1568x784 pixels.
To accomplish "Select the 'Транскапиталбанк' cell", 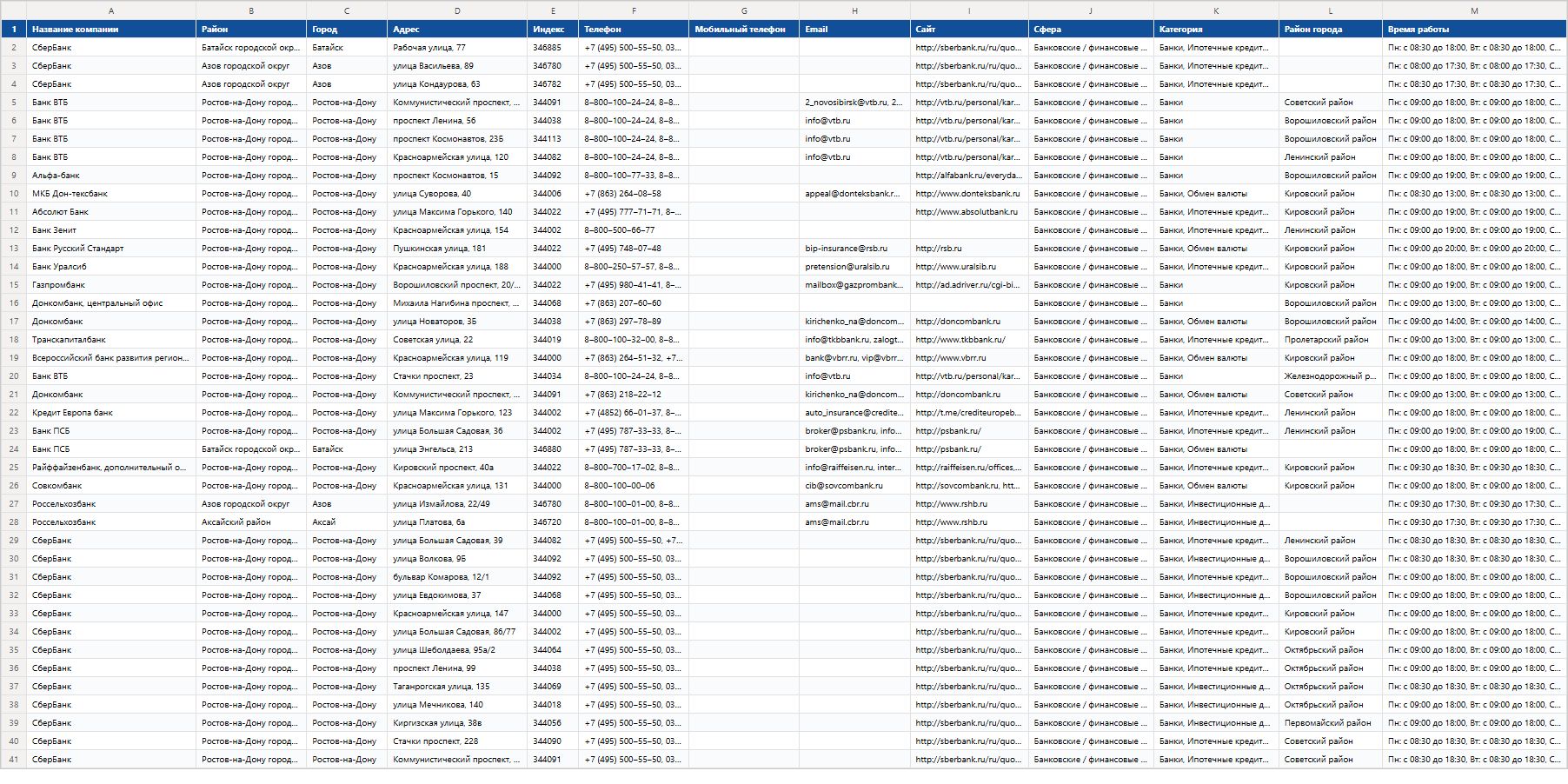I will click(111, 340).
